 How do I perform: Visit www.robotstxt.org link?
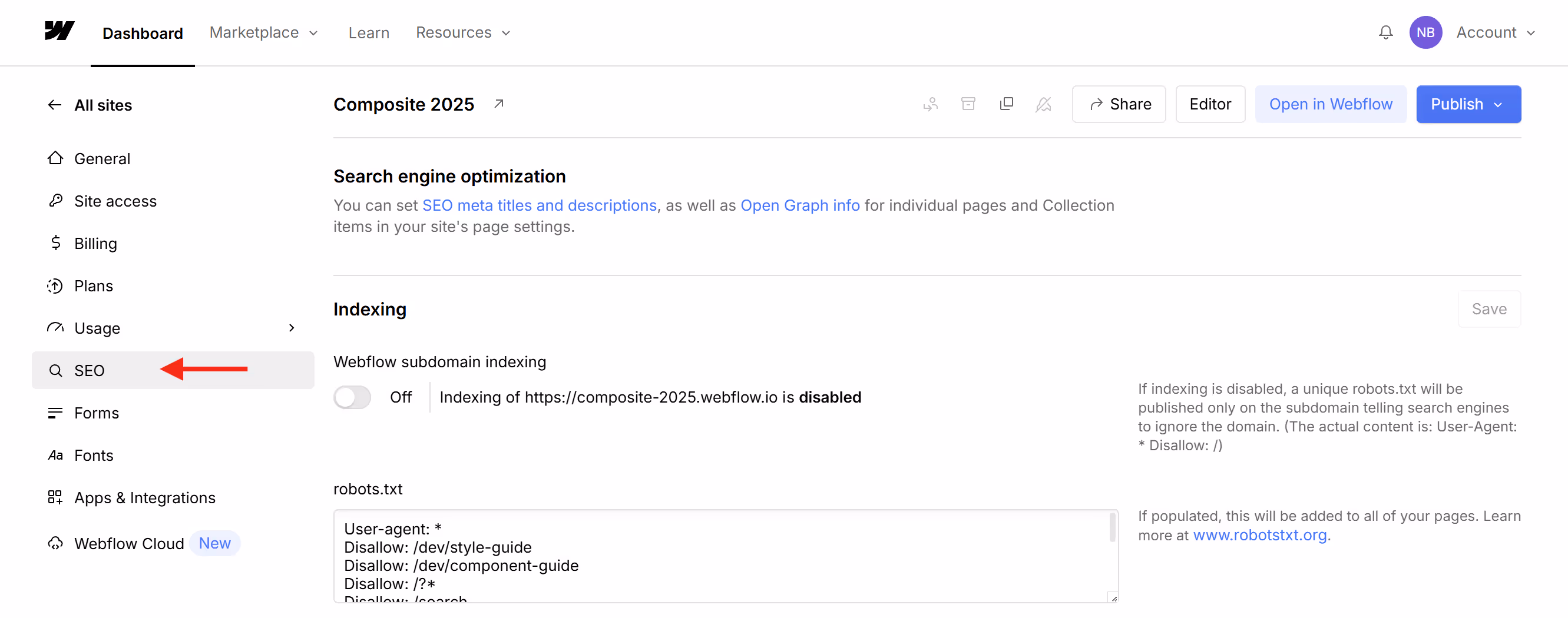[1259, 534]
